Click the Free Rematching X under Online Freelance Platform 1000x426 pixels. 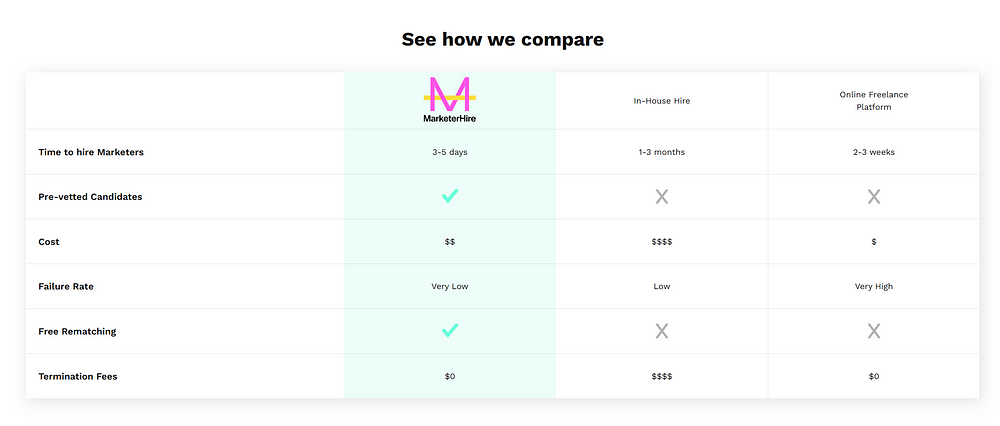tap(873, 331)
